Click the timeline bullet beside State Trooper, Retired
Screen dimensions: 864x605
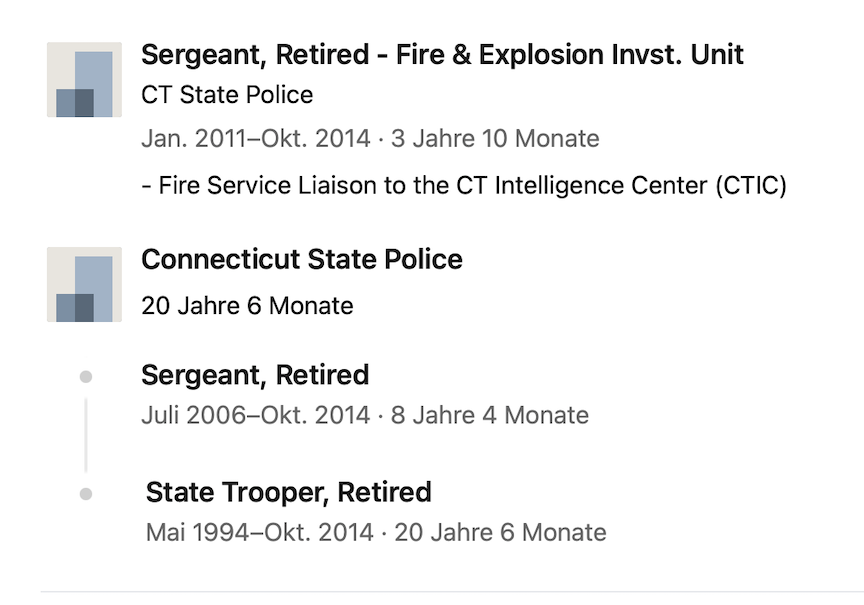pyautogui.click(x=86, y=494)
